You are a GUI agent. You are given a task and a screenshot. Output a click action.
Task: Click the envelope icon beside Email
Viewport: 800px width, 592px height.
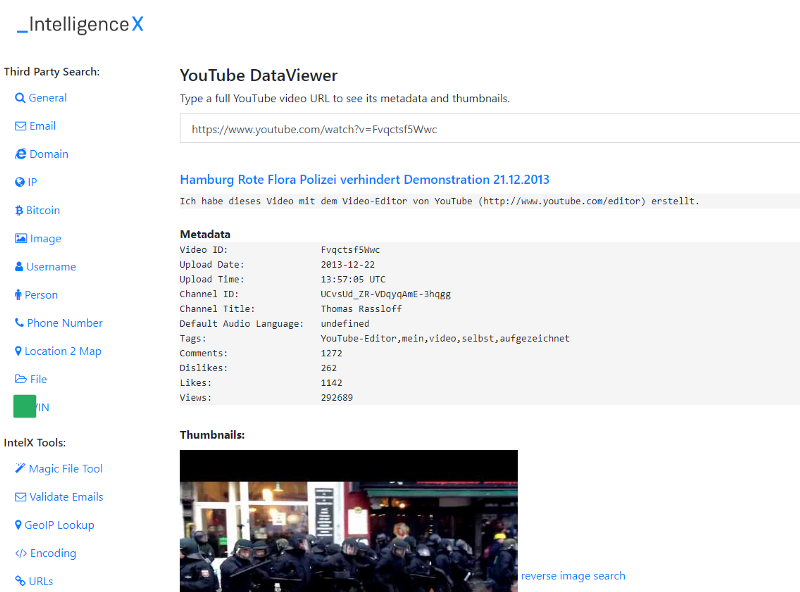[20, 126]
